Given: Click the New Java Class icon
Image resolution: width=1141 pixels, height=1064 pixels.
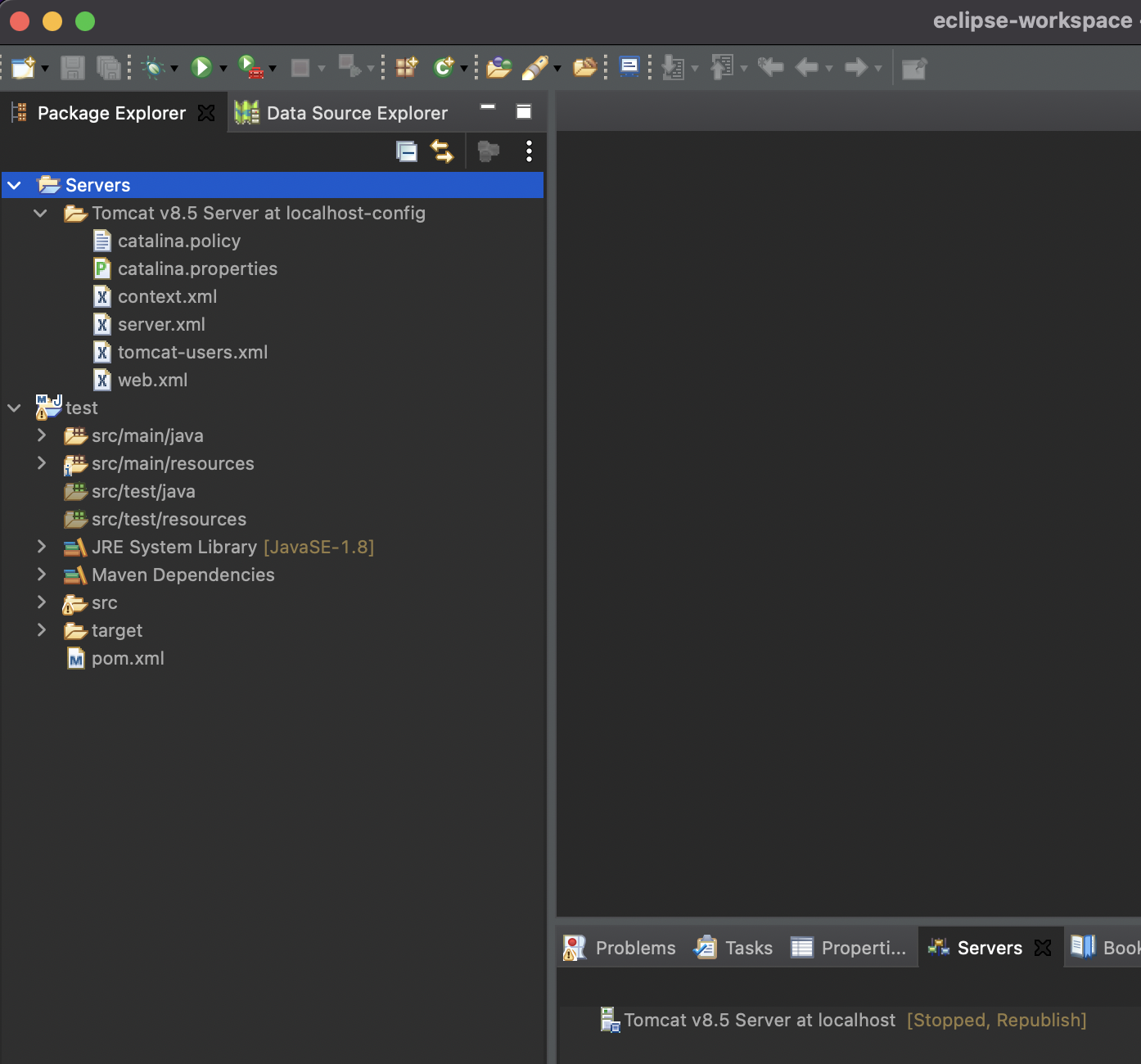Looking at the screenshot, I should point(444,67).
